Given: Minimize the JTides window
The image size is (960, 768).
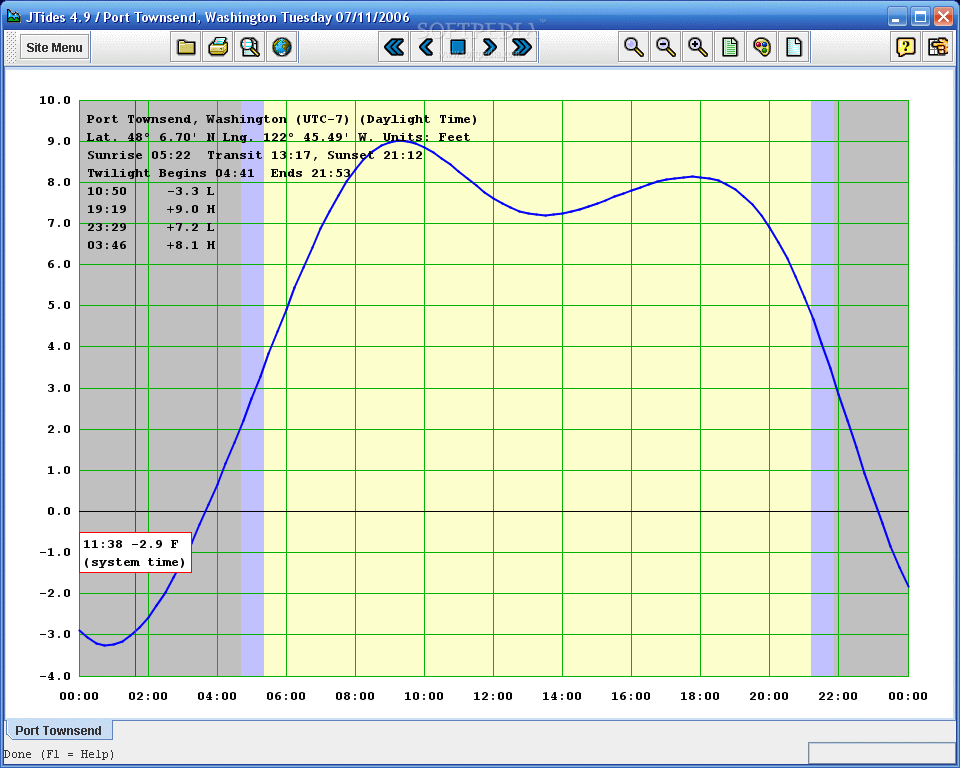Looking at the screenshot, I should click(897, 17).
